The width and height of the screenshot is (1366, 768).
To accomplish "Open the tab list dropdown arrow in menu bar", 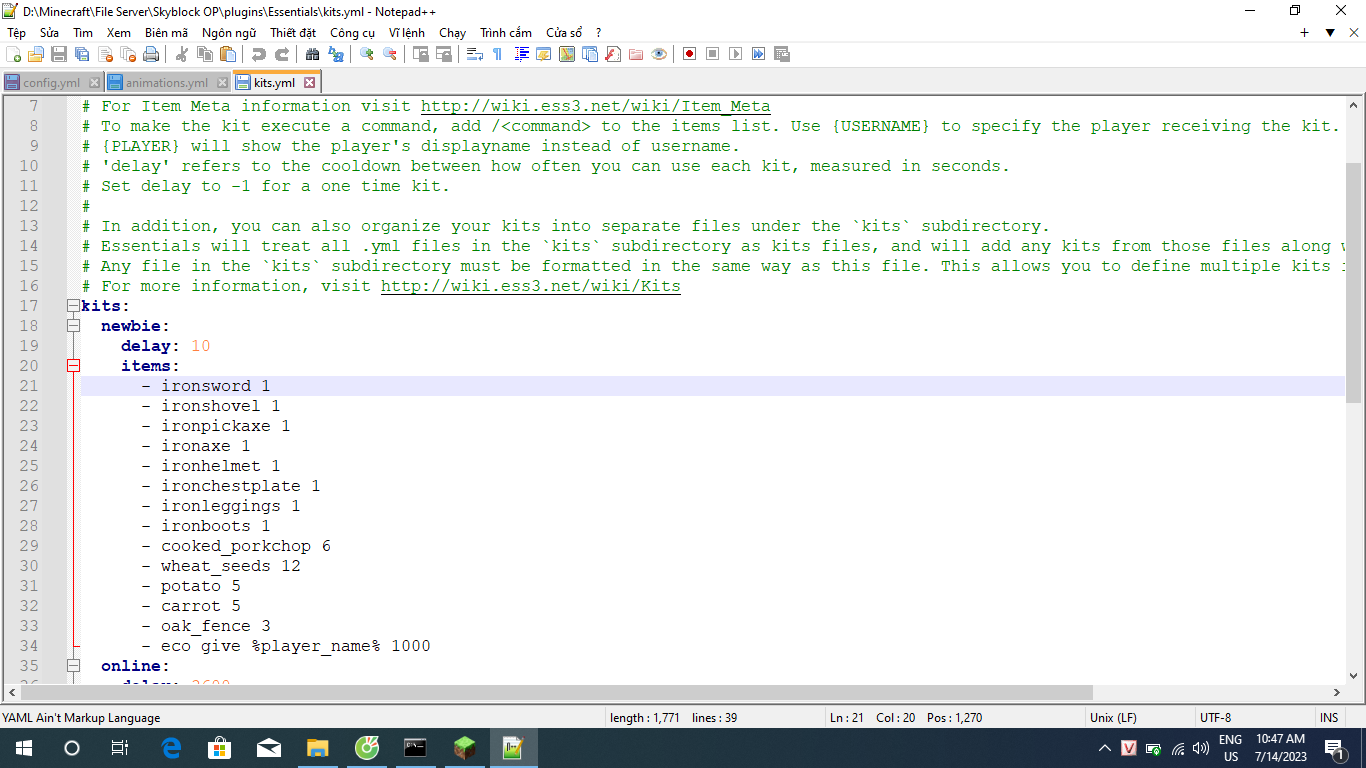I will point(1330,33).
